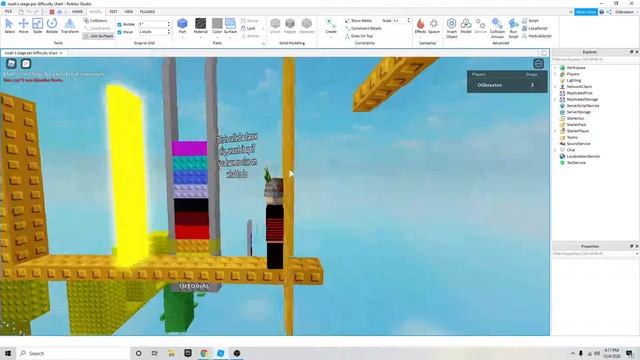Screen dimensions: 640x360
Task: Click the Surface tool icon
Action: point(230,26)
